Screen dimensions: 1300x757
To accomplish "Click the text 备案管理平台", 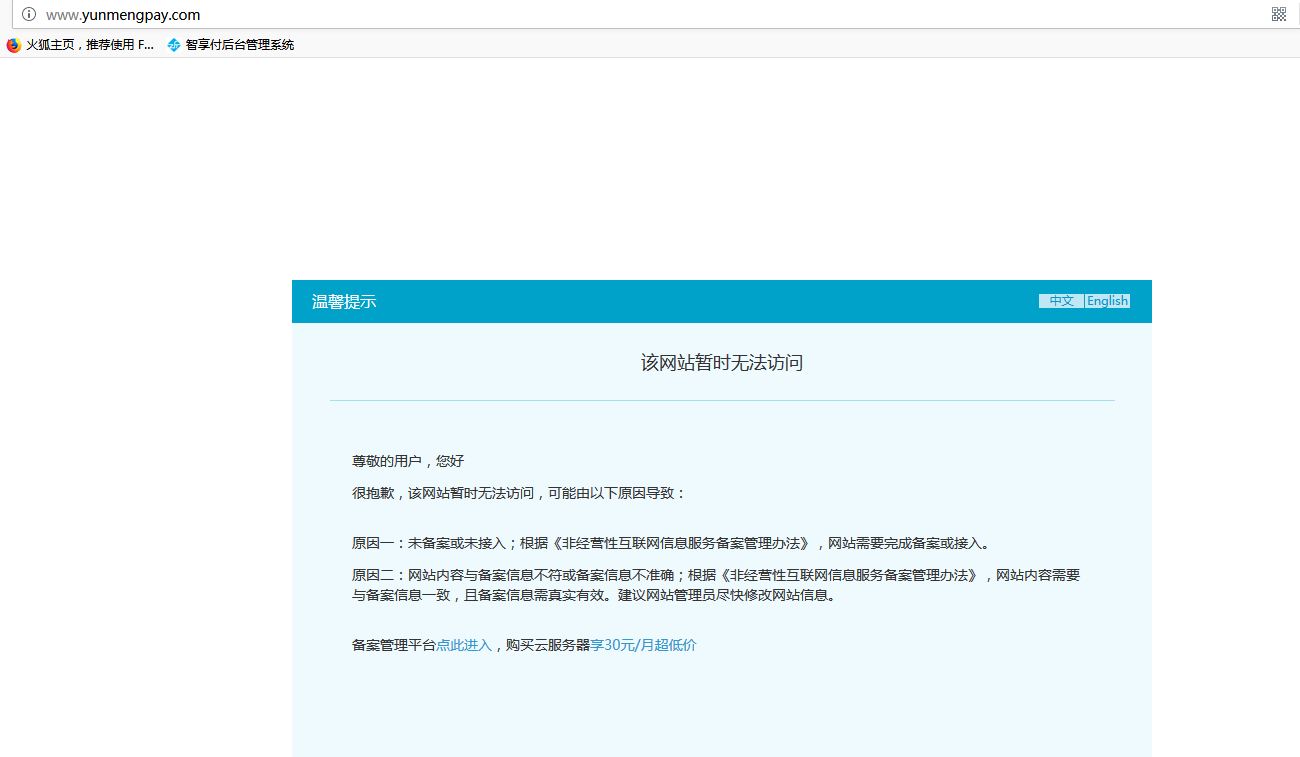I will point(394,645).
